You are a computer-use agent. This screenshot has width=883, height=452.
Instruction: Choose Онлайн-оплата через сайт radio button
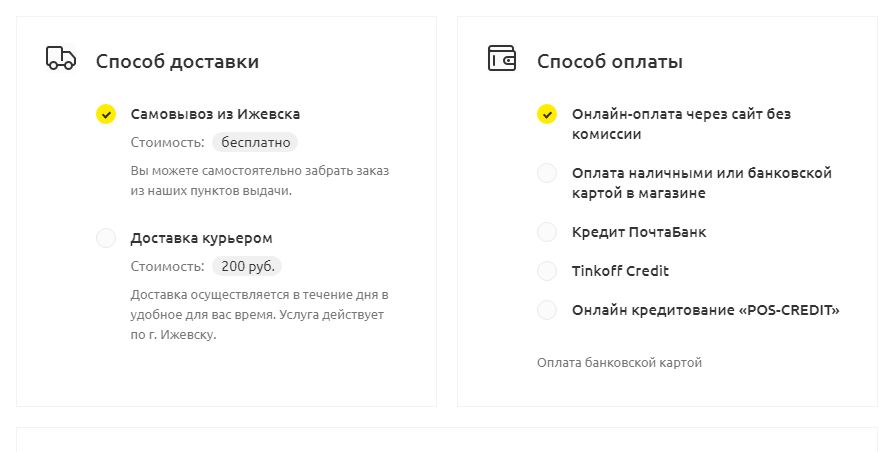[547, 114]
